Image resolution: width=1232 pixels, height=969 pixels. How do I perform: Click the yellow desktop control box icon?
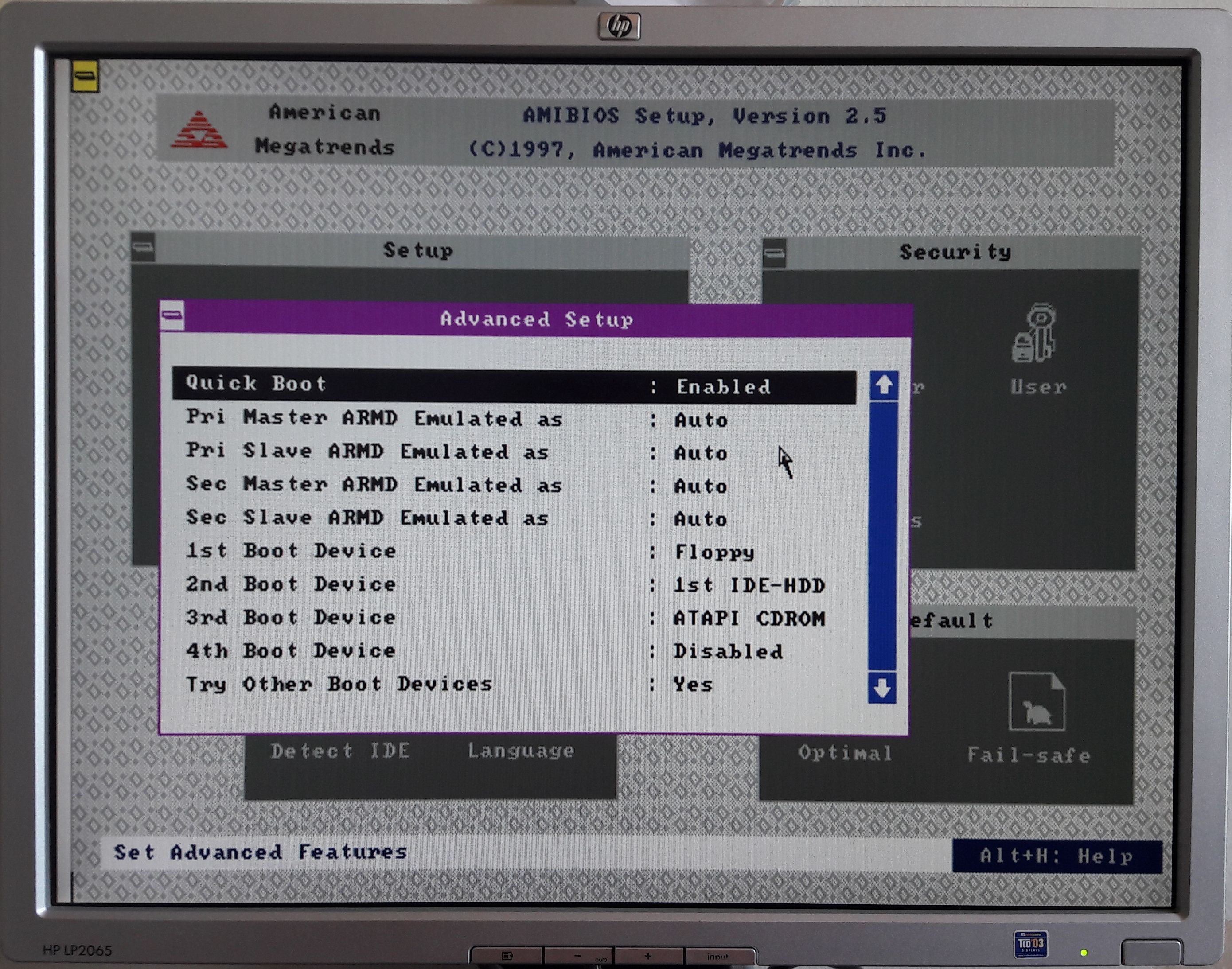pos(86,76)
